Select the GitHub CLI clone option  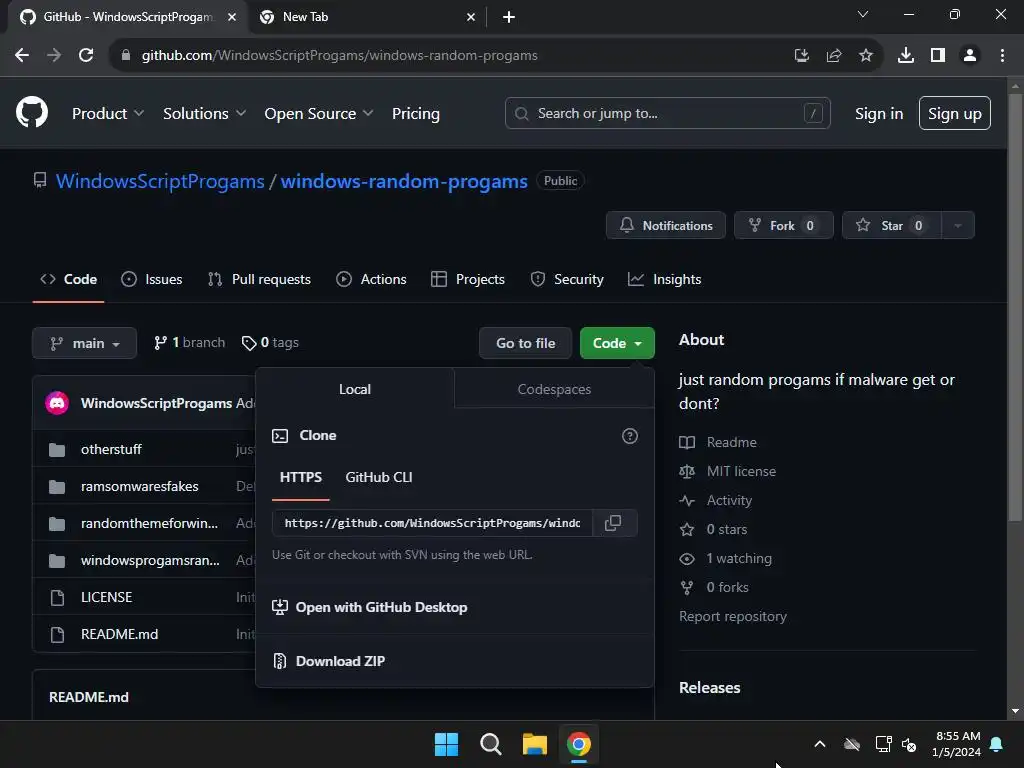pyautogui.click(x=379, y=477)
